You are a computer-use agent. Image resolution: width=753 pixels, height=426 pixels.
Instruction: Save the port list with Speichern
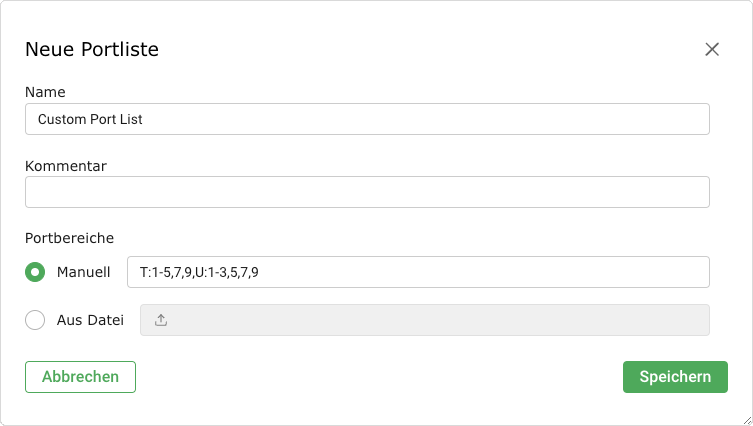(x=675, y=377)
